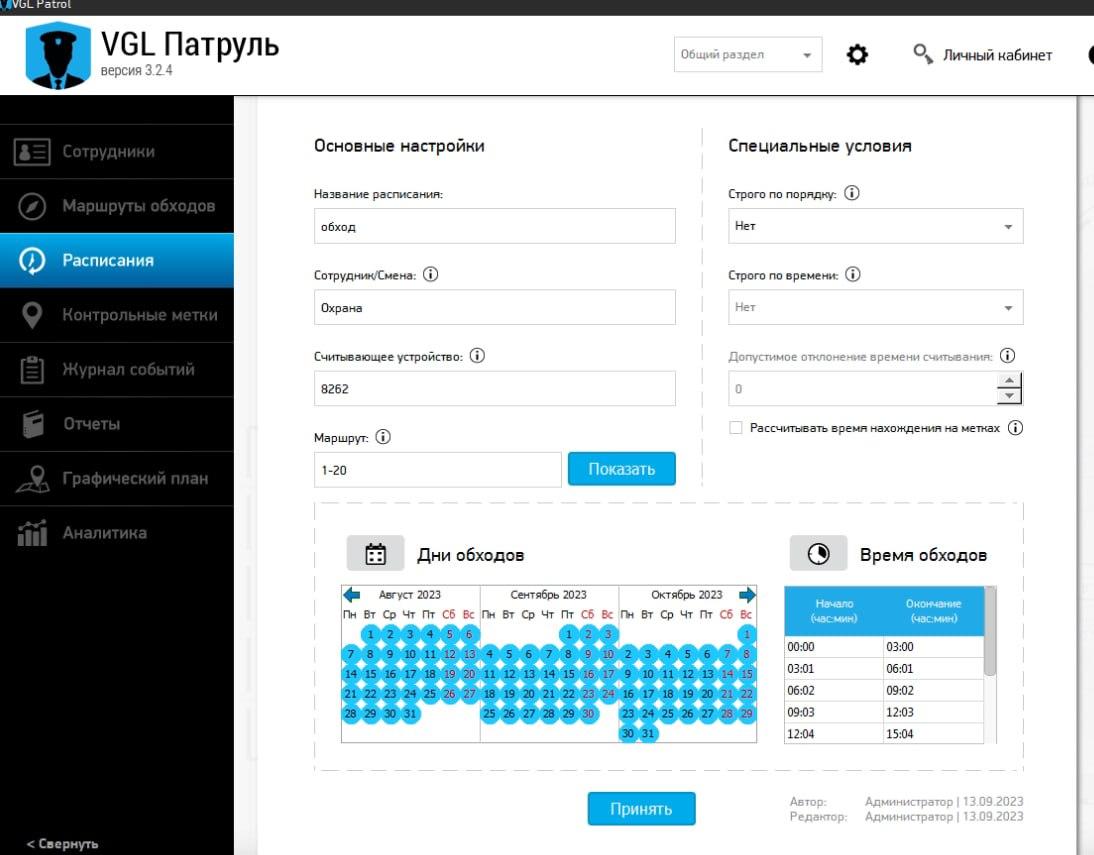Viewport: 1094px width, 855px height.
Task: Click info icon next to Допустимое отклонение
Action: (x=1007, y=355)
